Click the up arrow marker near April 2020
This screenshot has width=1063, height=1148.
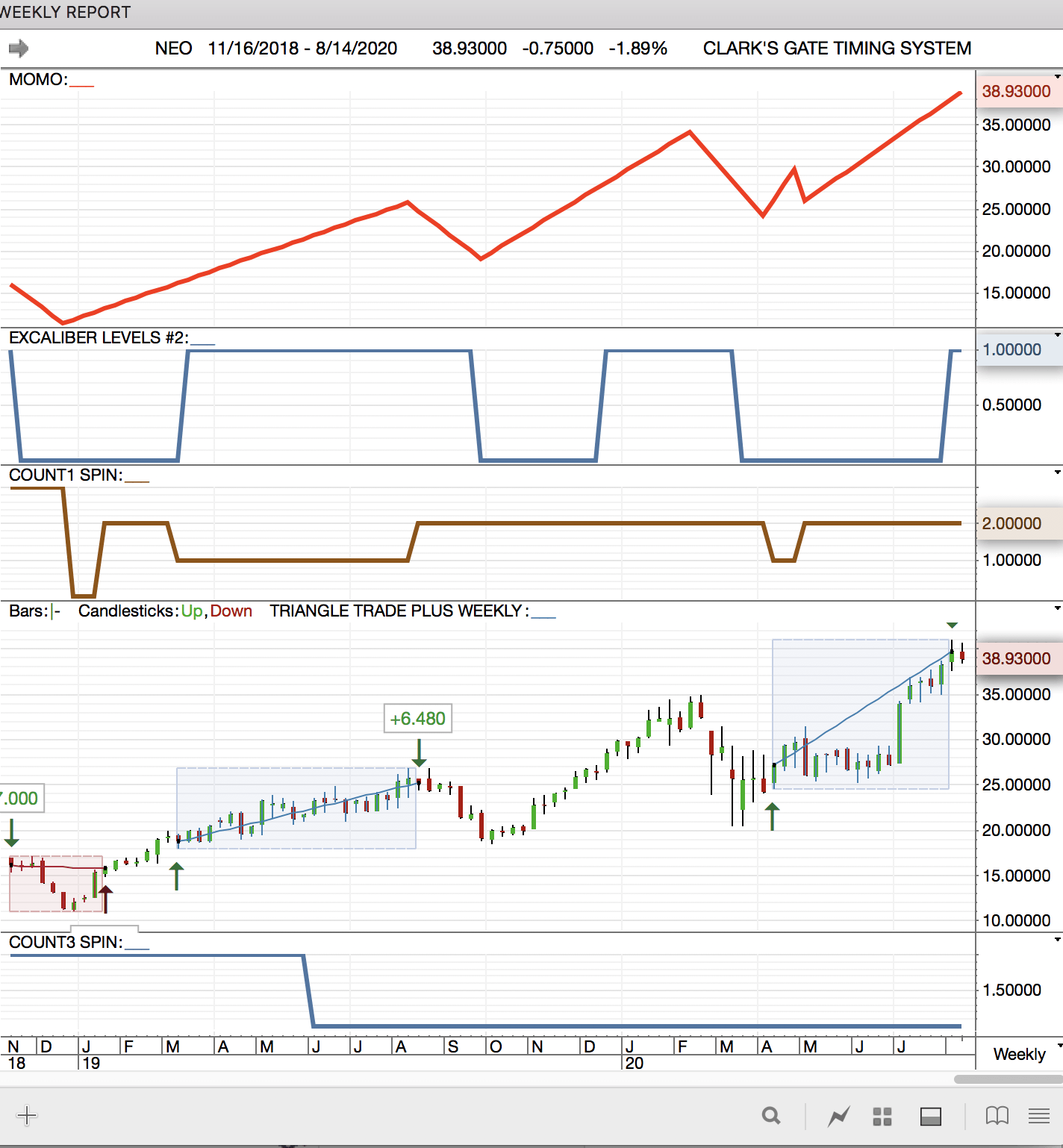point(773,817)
